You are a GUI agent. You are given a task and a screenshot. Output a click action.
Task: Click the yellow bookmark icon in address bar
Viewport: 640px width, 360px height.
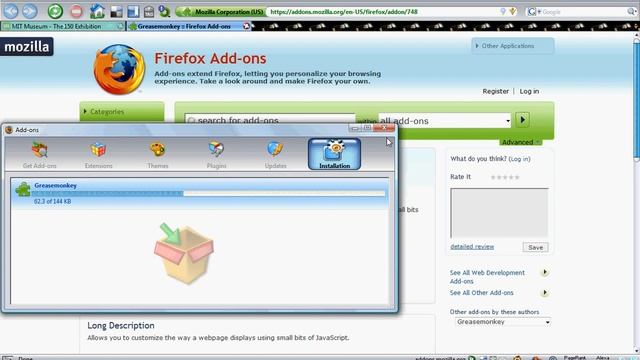pos(513,12)
